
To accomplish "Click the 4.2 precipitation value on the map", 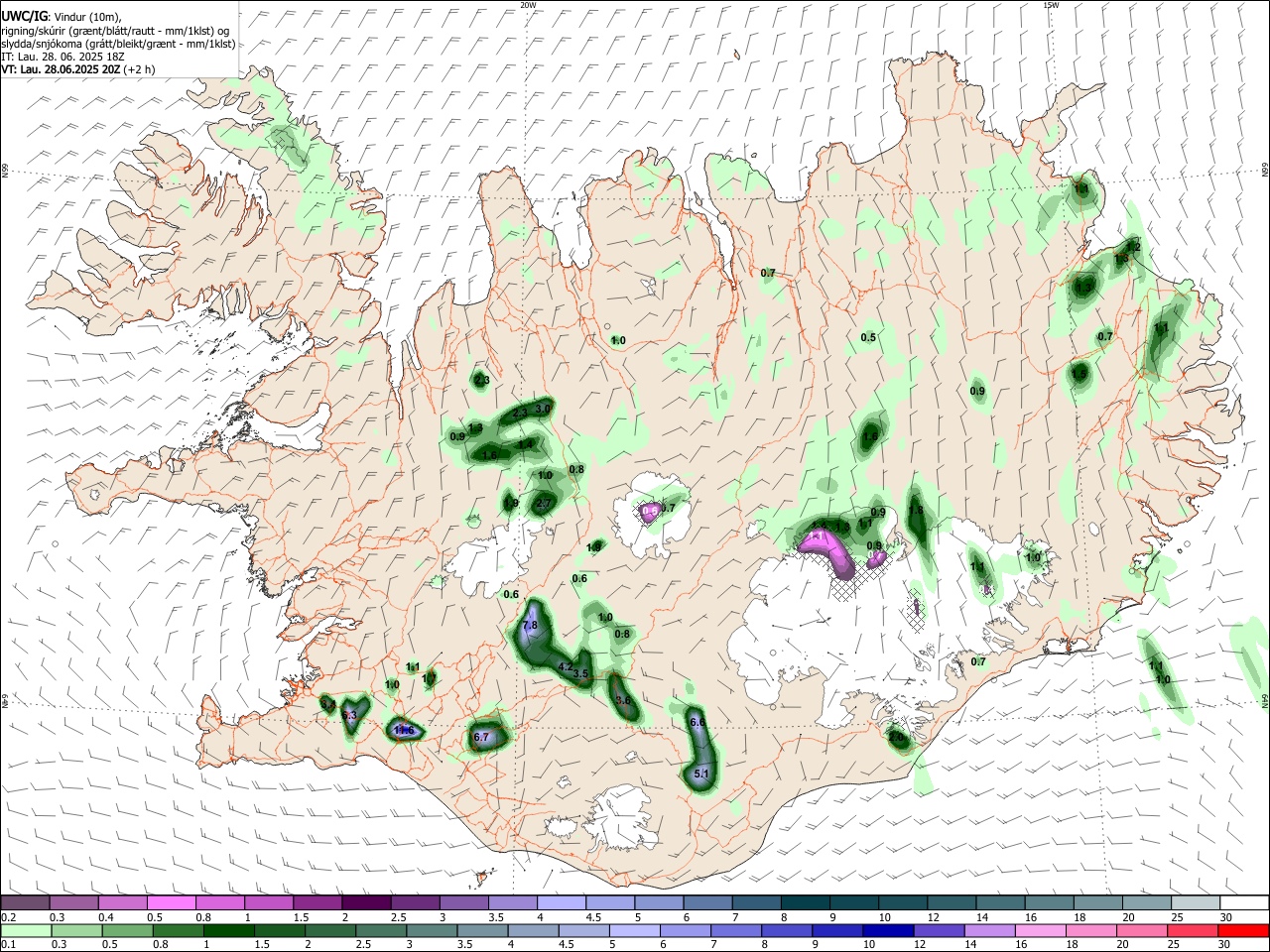I will [x=566, y=667].
